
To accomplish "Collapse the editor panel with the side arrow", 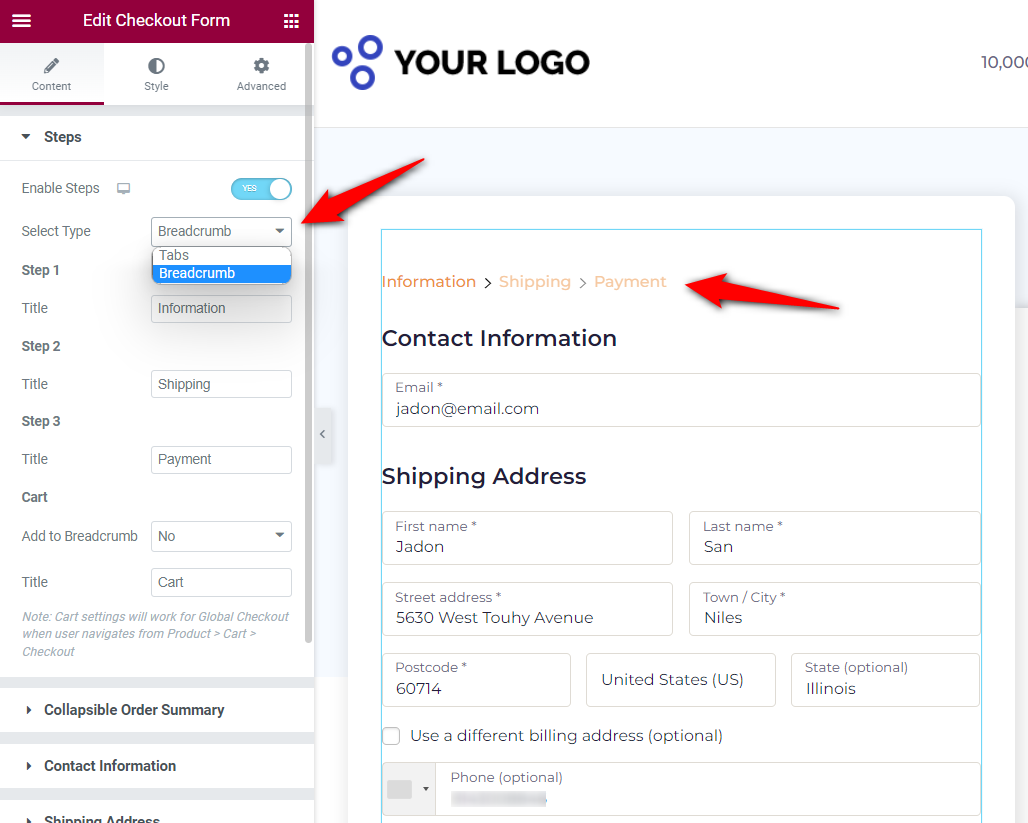I will point(323,434).
